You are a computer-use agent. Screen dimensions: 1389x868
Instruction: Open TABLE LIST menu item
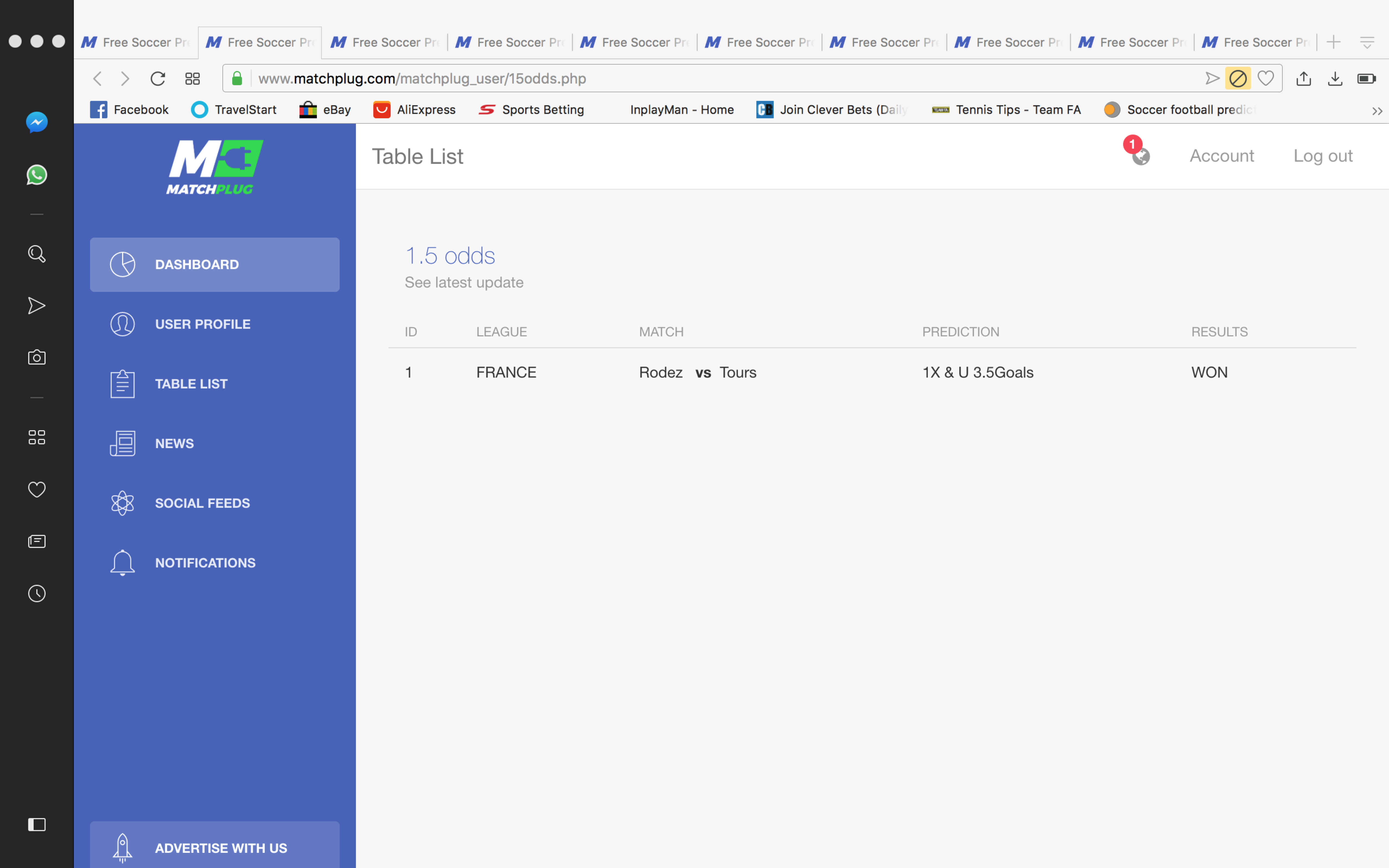(x=215, y=384)
